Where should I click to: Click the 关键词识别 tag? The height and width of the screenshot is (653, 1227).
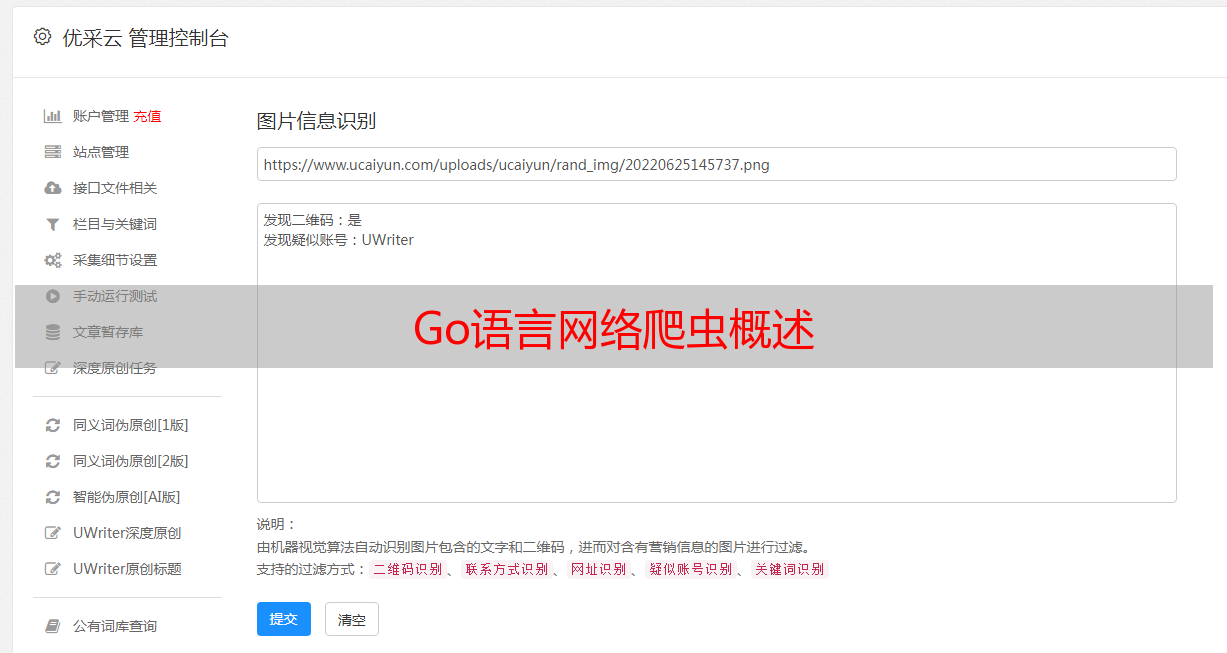pyautogui.click(x=789, y=569)
